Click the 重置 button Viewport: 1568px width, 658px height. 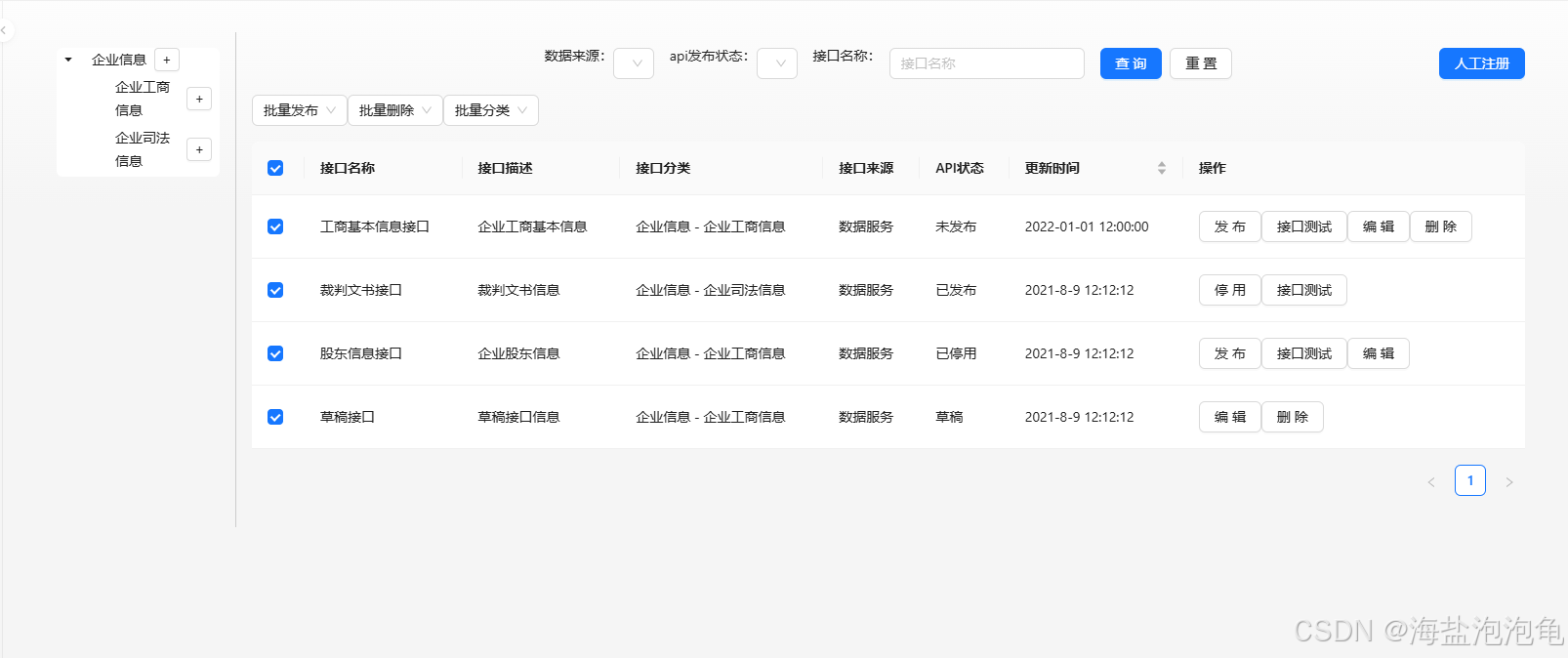click(1201, 63)
